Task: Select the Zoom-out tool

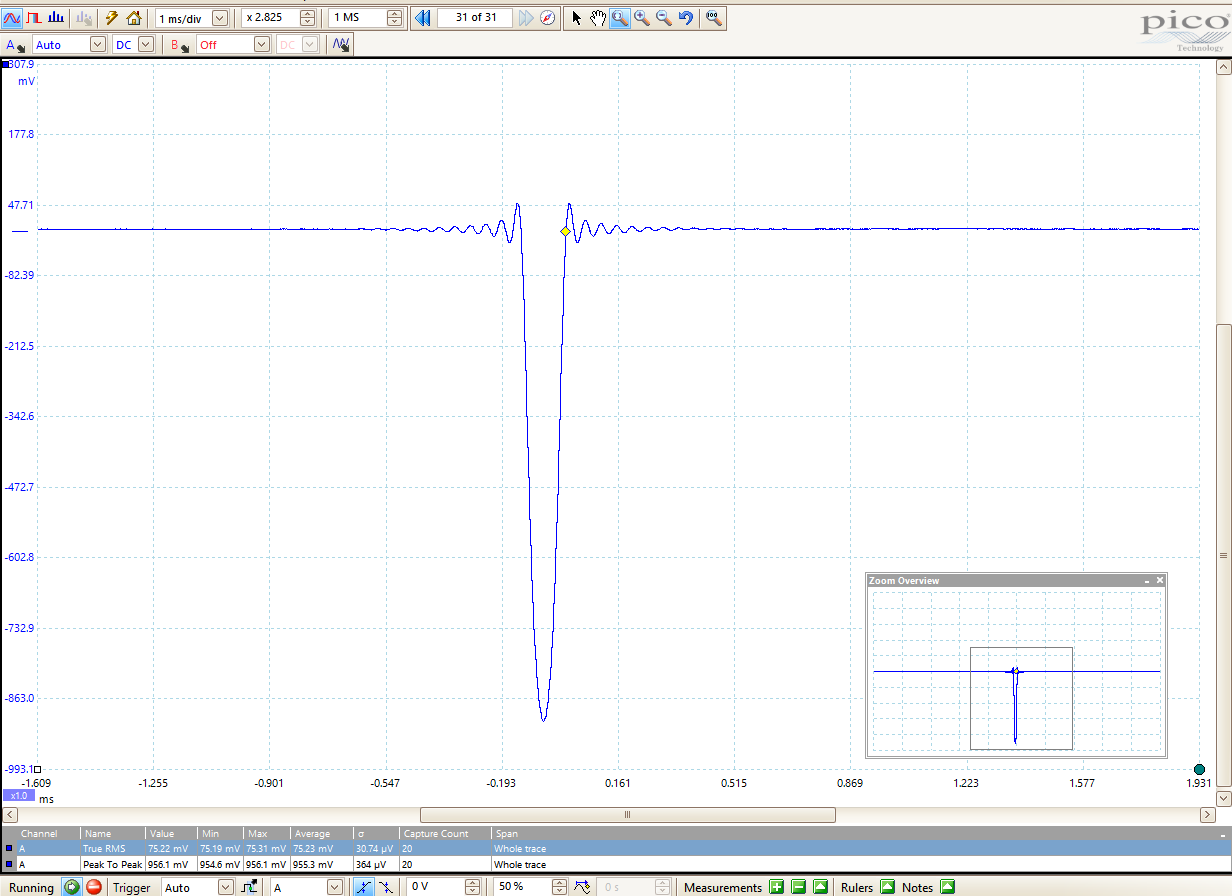Action: tap(664, 18)
